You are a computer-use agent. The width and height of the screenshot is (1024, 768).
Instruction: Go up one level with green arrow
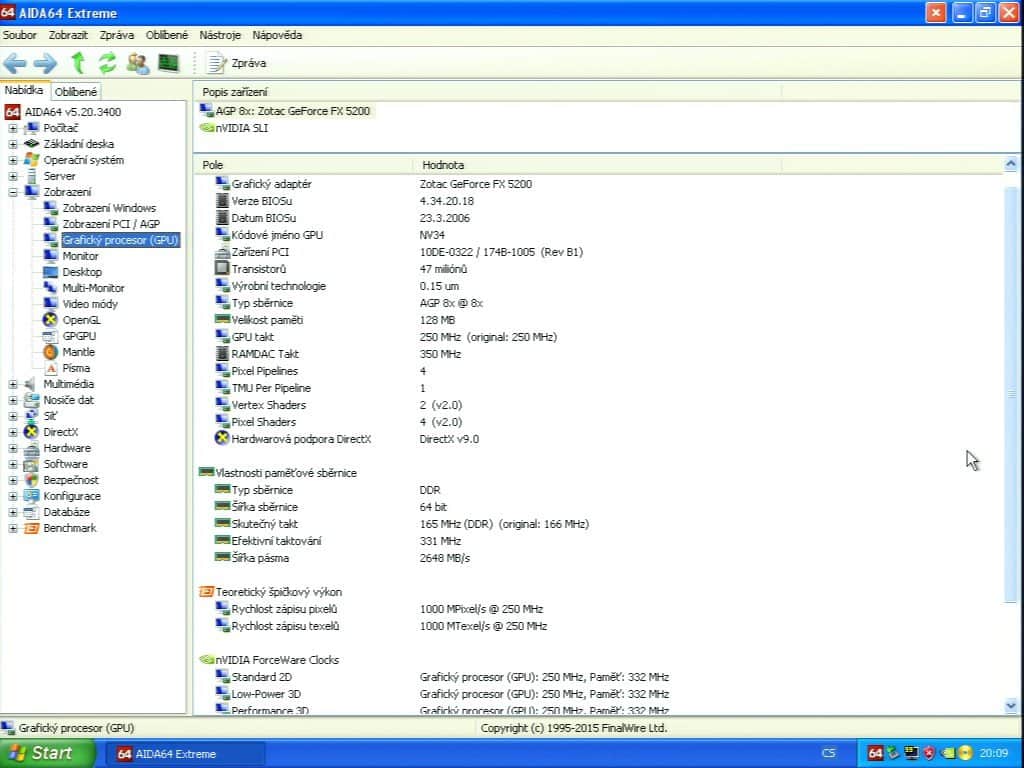[78, 63]
